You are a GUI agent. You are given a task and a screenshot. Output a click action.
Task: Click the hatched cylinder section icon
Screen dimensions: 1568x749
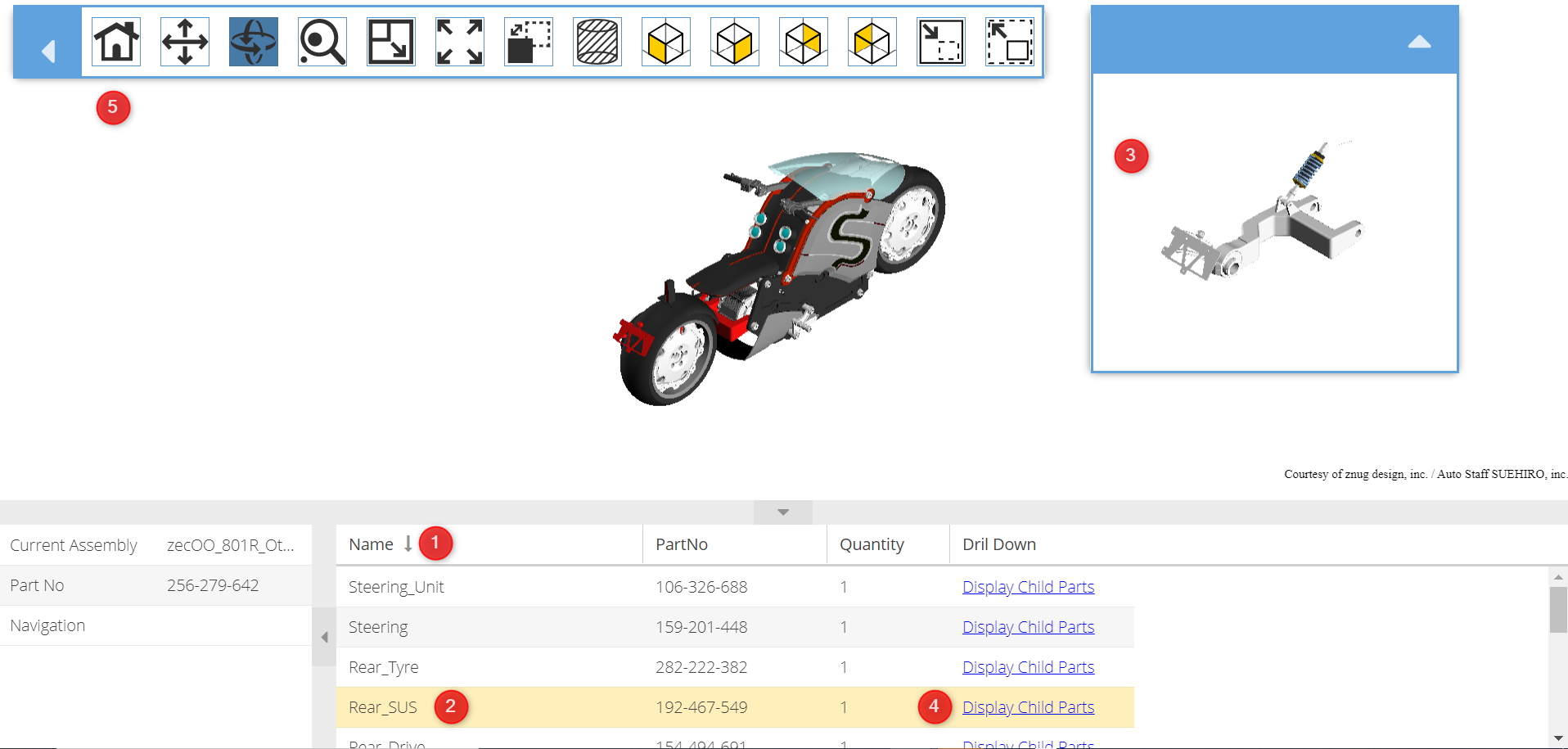pyautogui.click(x=597, y=42)
